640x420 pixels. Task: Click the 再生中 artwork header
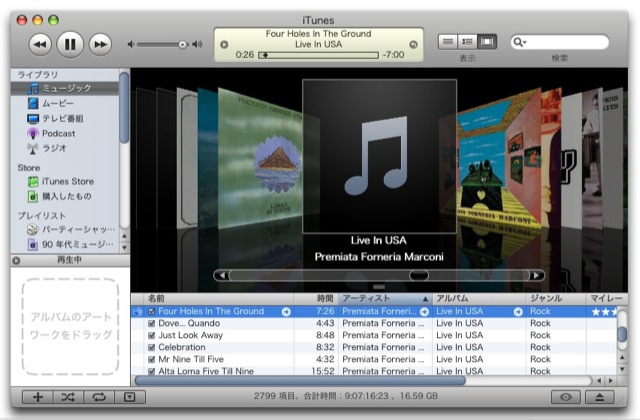click(70, 260)
